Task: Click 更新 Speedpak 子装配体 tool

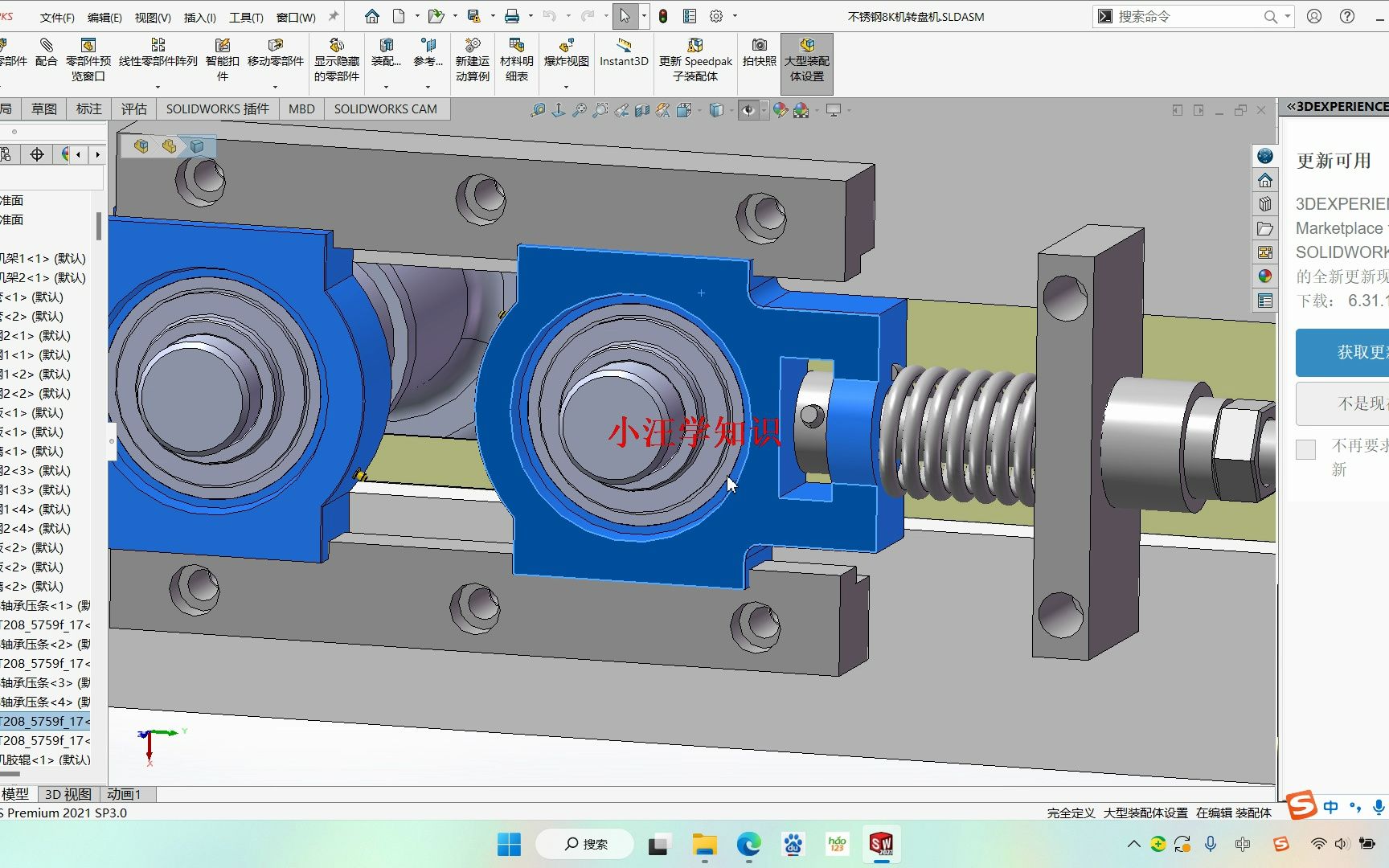Action: pyautogui.click(x=695, y=59)
